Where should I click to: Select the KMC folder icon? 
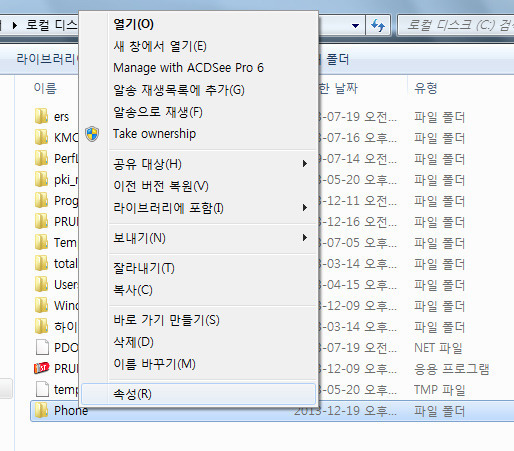click(x=41, y=137)
